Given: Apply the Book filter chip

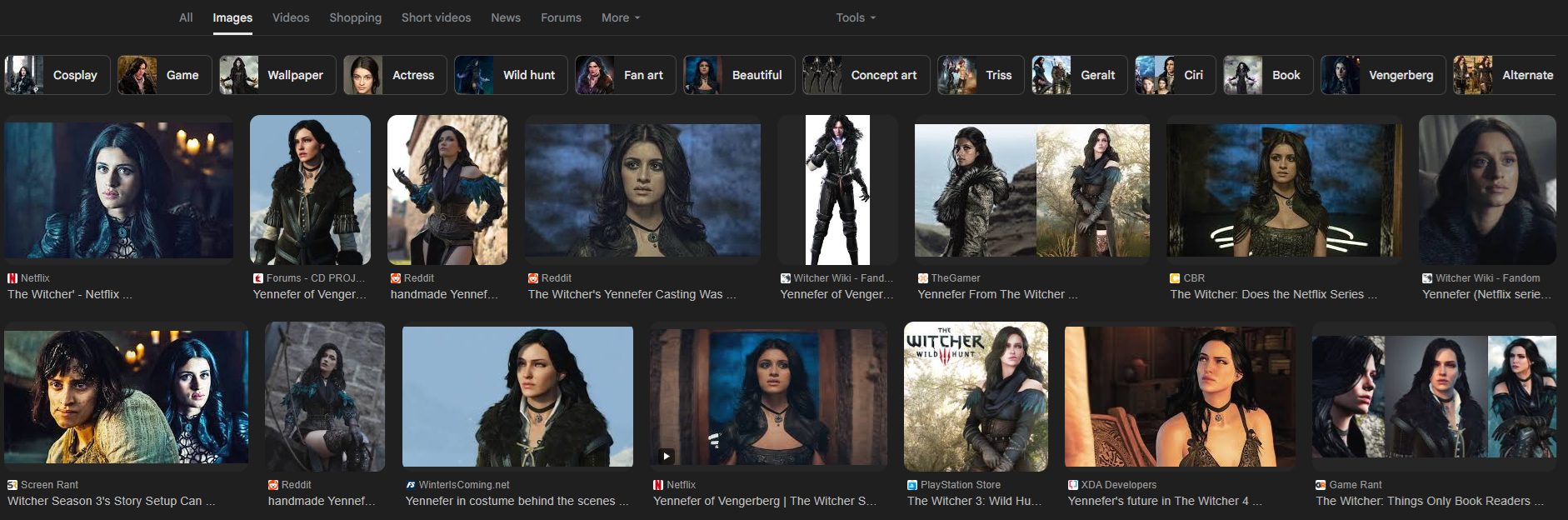Looking at the screenshot, I should coord(1268,75).
